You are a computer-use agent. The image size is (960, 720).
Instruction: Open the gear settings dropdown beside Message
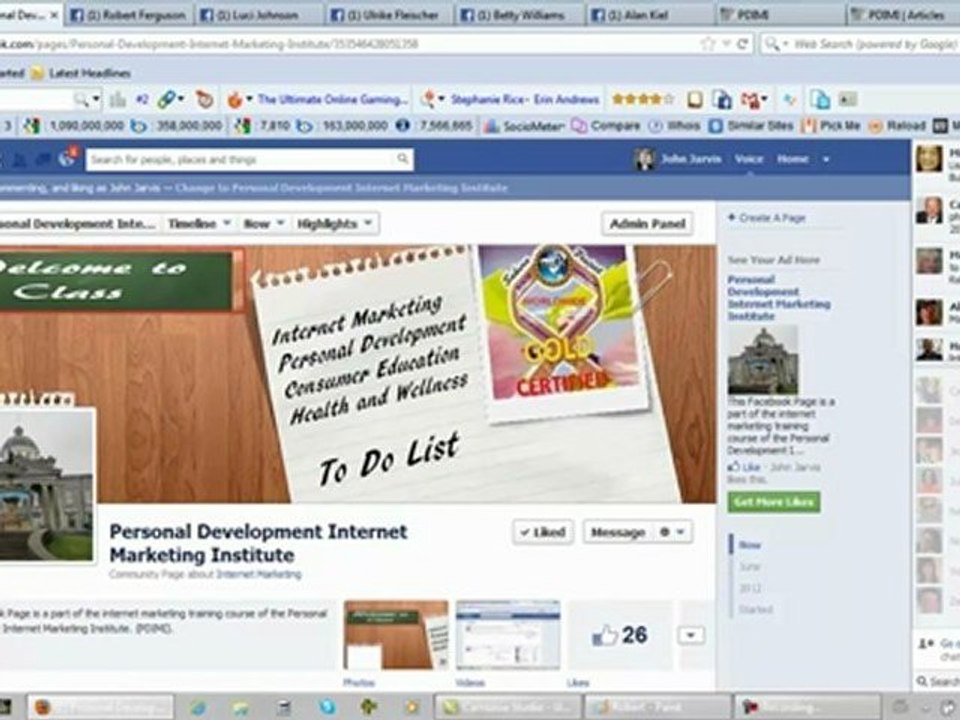click(x=673, y=532)
